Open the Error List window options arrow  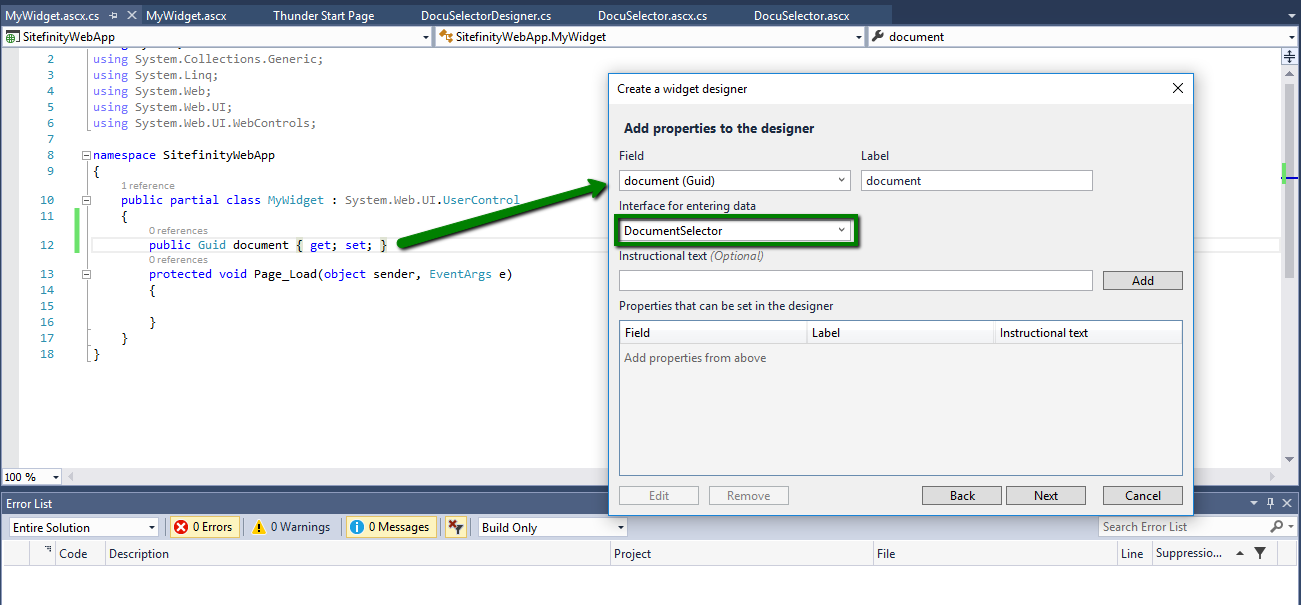click(1255, 504)
